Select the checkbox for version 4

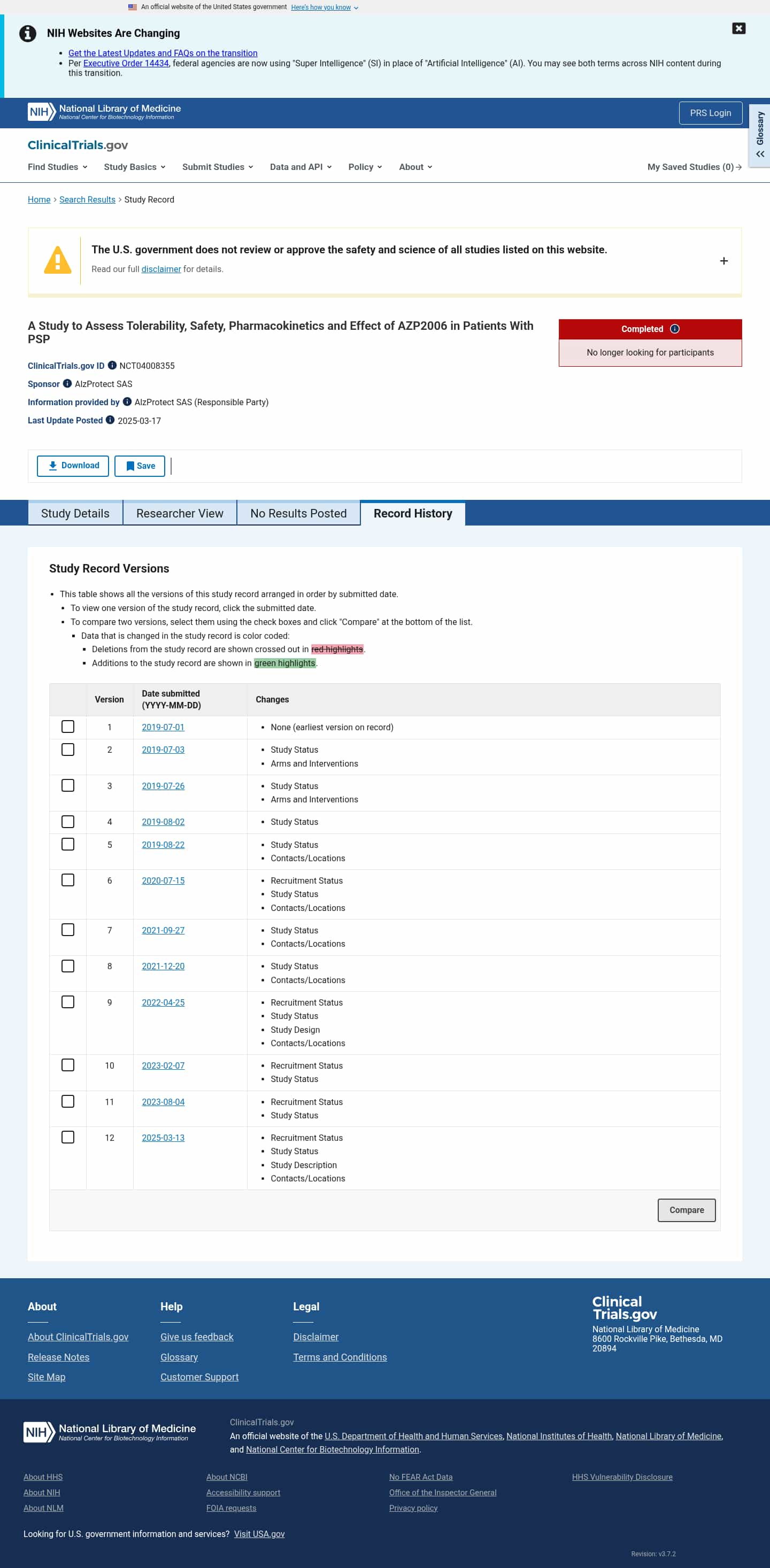pyautogui.click(x=68, y=822)
